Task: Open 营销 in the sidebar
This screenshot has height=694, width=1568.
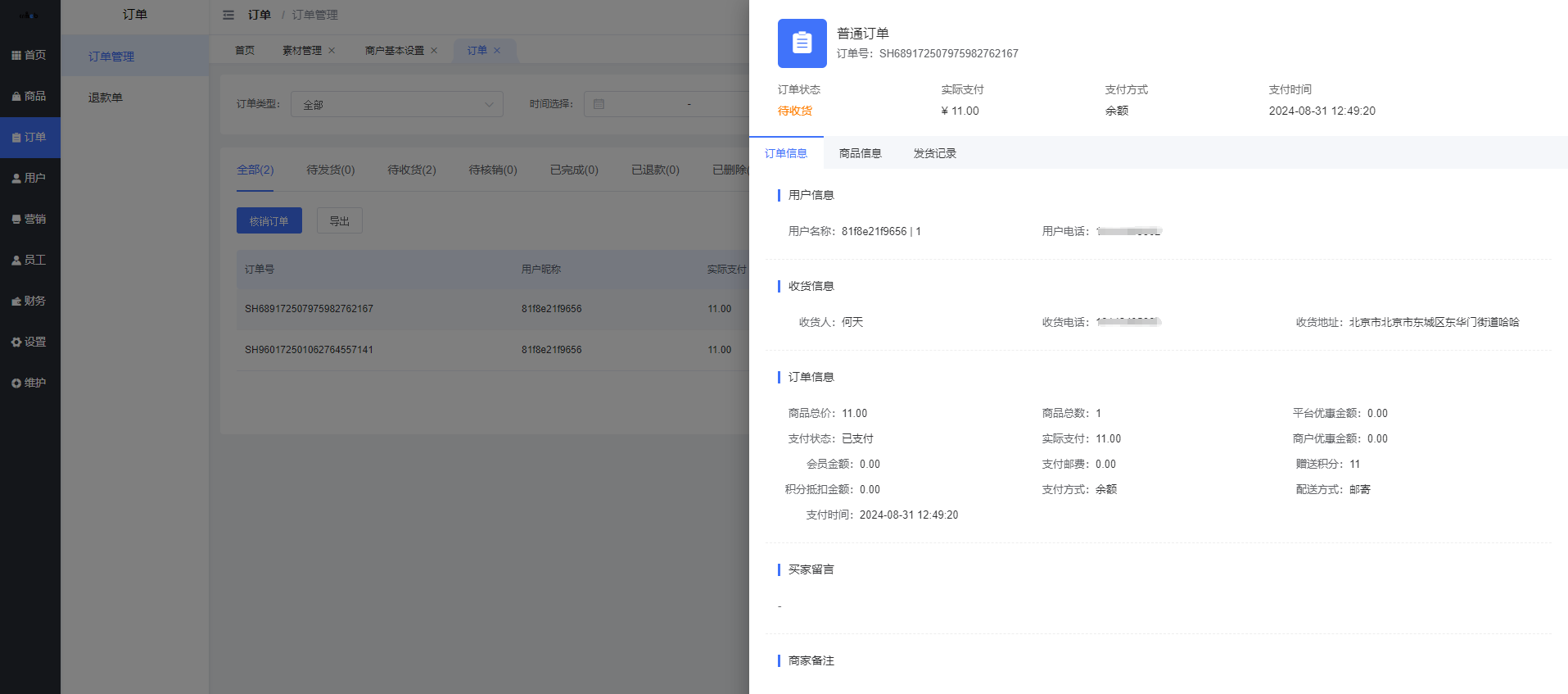Action: pos(29,219)
